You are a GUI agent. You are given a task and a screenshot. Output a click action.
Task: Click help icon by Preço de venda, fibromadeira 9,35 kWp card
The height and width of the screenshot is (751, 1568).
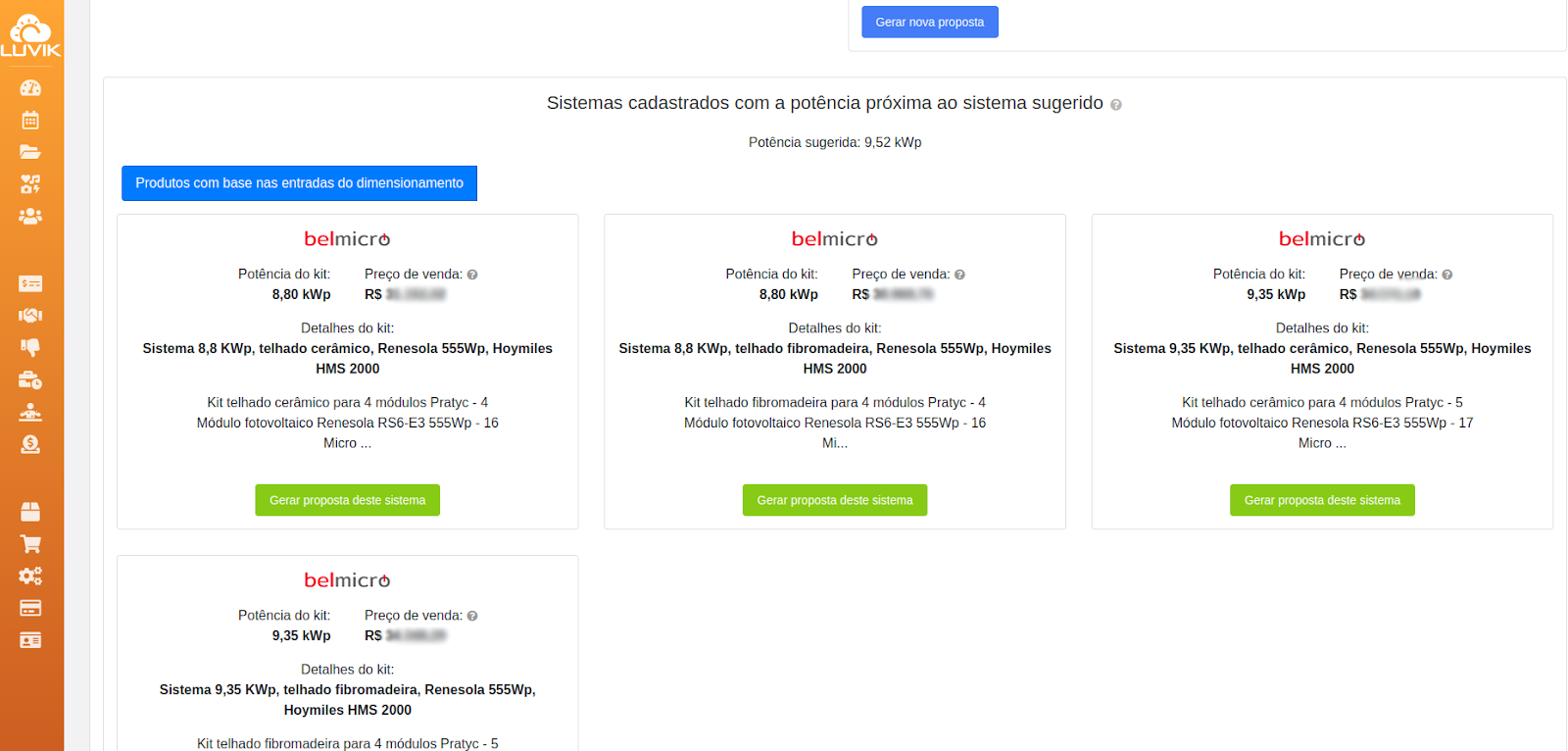472,616
